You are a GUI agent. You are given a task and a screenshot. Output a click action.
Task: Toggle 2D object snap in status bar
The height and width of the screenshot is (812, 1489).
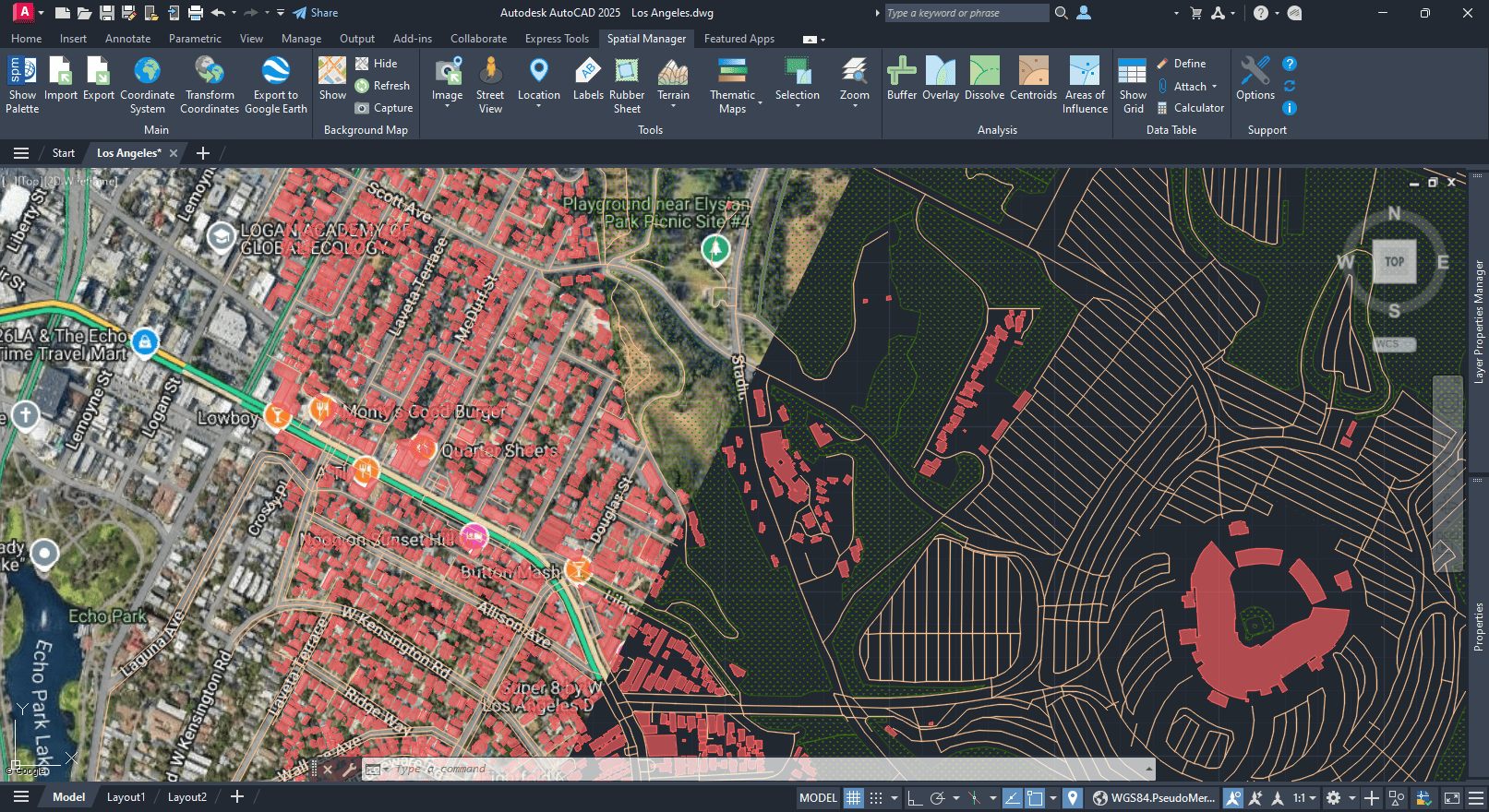(1035, 798)
